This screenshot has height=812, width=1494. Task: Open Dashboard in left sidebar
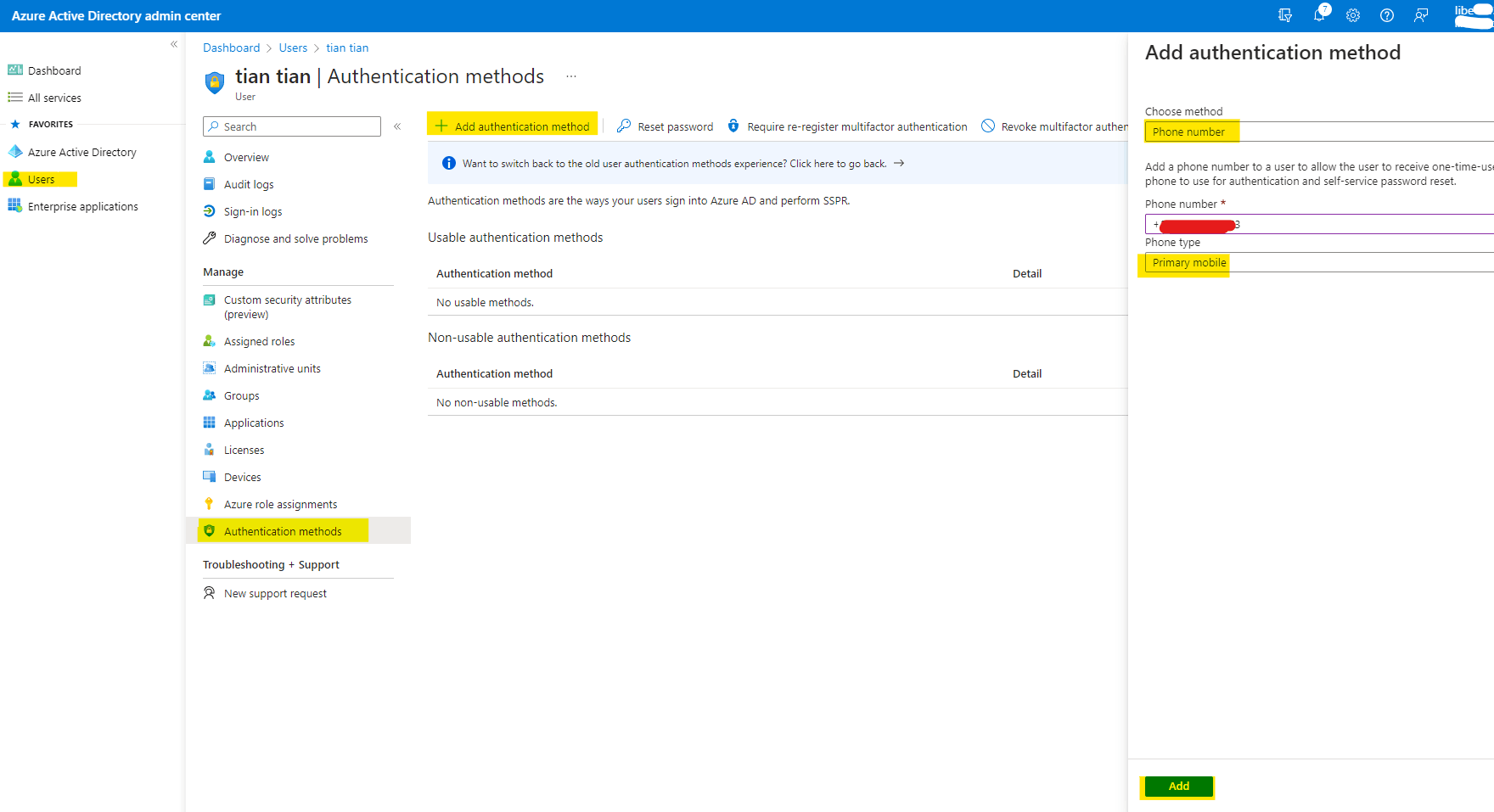54,70
